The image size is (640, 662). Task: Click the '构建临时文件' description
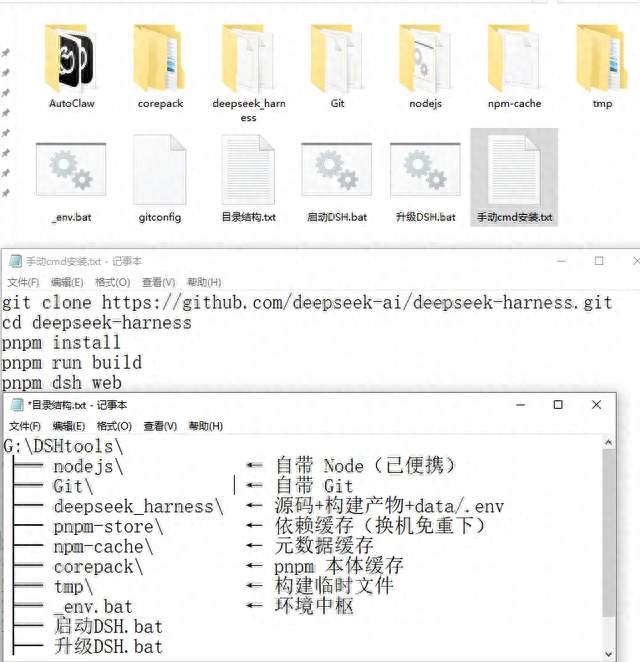(334, 586)
